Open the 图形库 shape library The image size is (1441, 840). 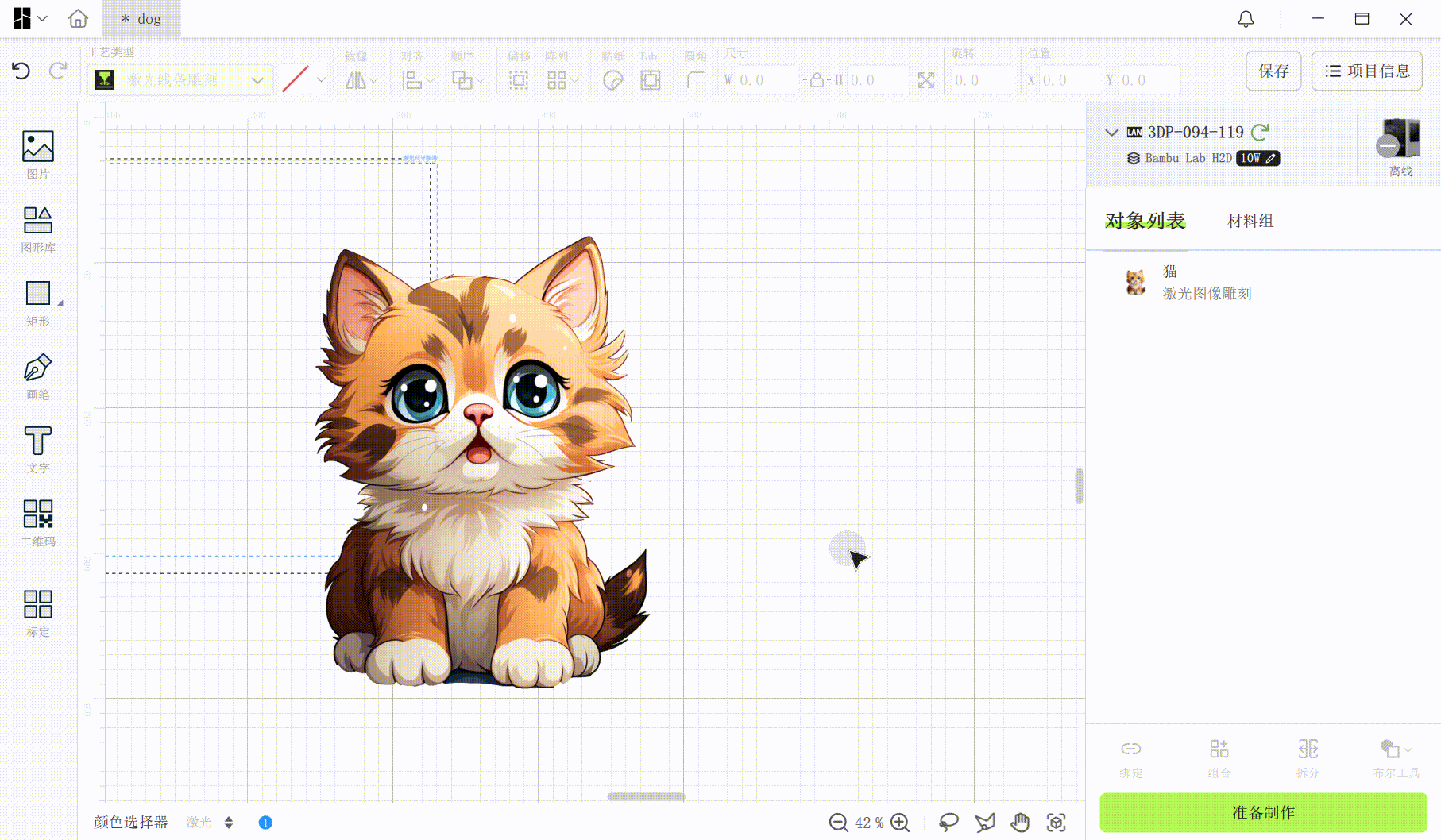pos(38,229)
